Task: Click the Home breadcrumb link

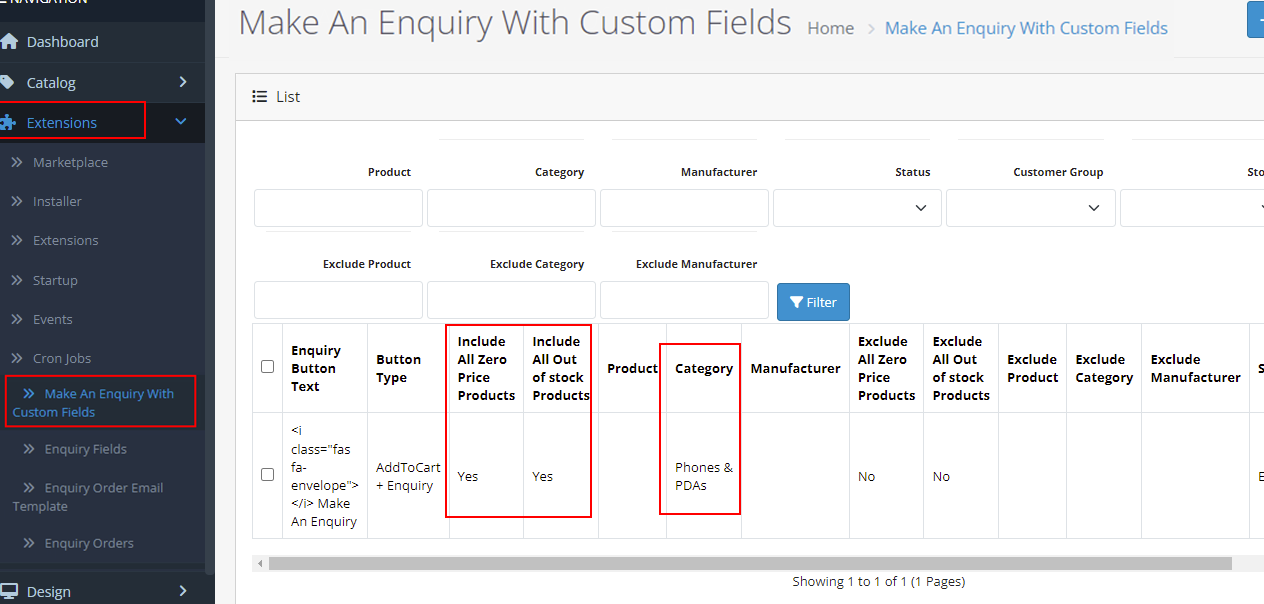Action: pyautogui.click(x=830, y=27)
